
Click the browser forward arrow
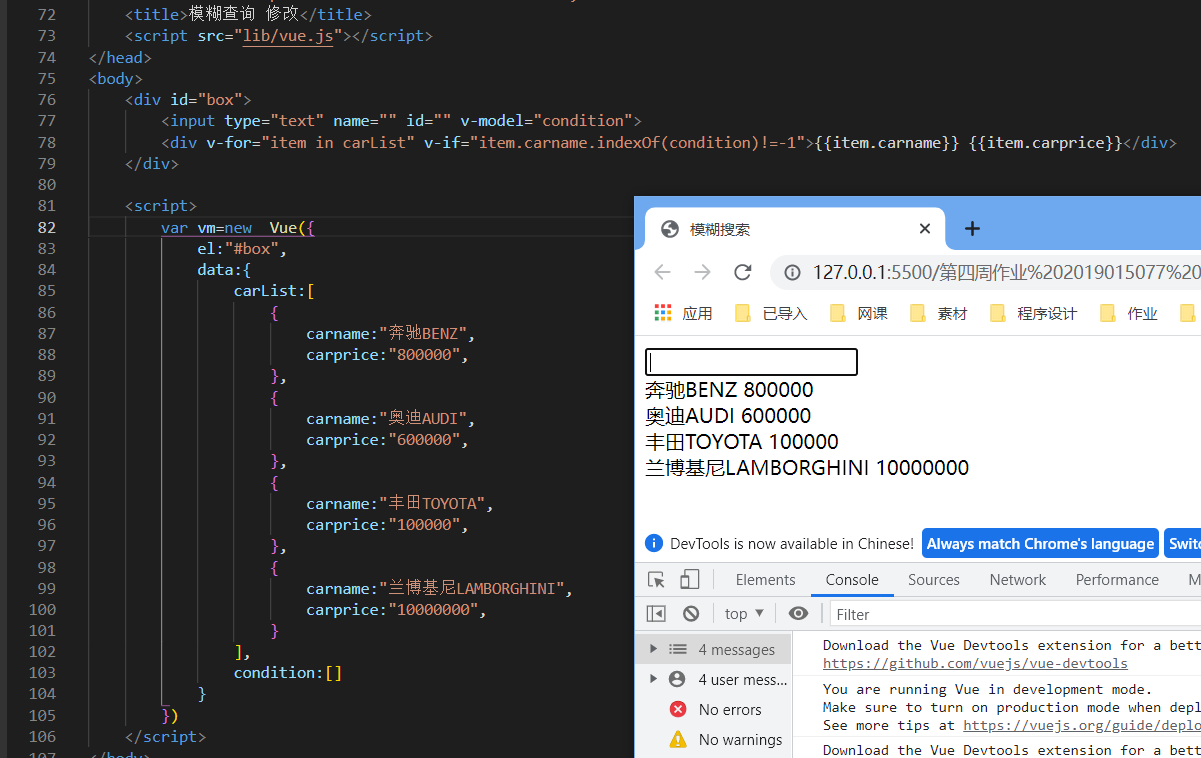click(x=702, y=272)
